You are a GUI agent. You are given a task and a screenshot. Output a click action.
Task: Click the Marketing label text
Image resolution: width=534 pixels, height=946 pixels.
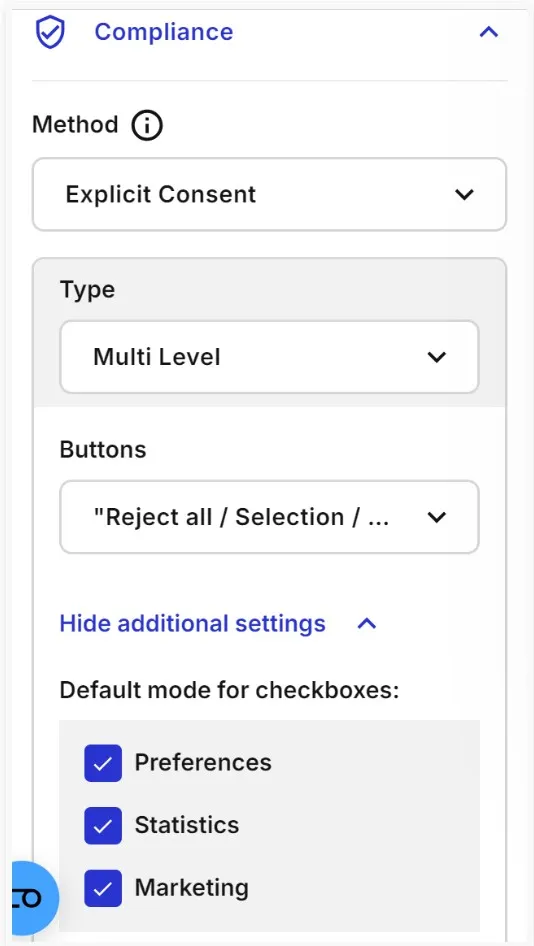coord(191,887)
